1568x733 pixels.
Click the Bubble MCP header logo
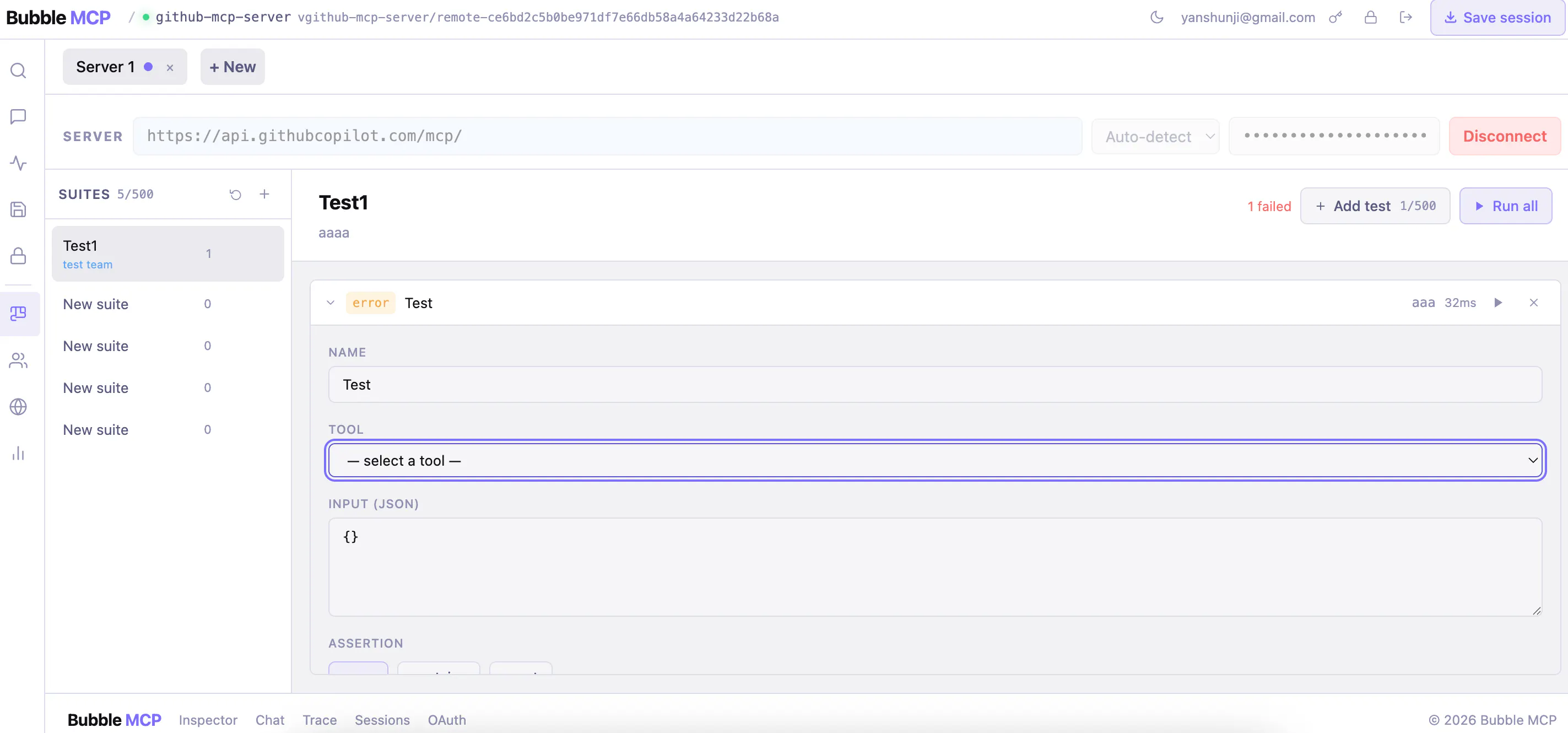click(x=58, y=17)
